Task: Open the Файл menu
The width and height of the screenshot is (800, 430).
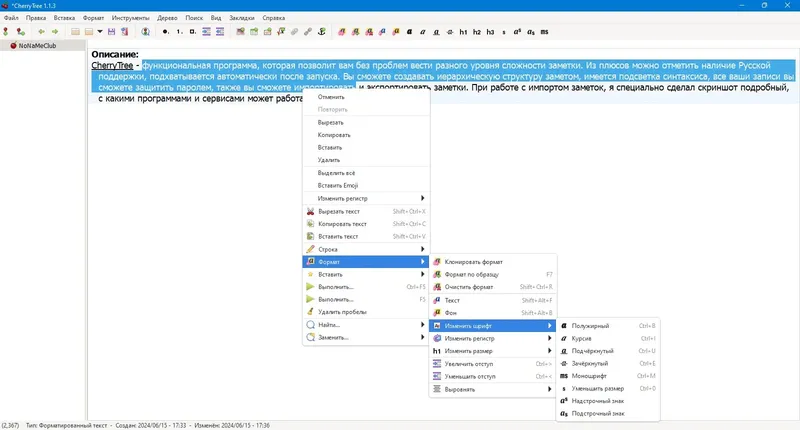Action: click(11, 18)
